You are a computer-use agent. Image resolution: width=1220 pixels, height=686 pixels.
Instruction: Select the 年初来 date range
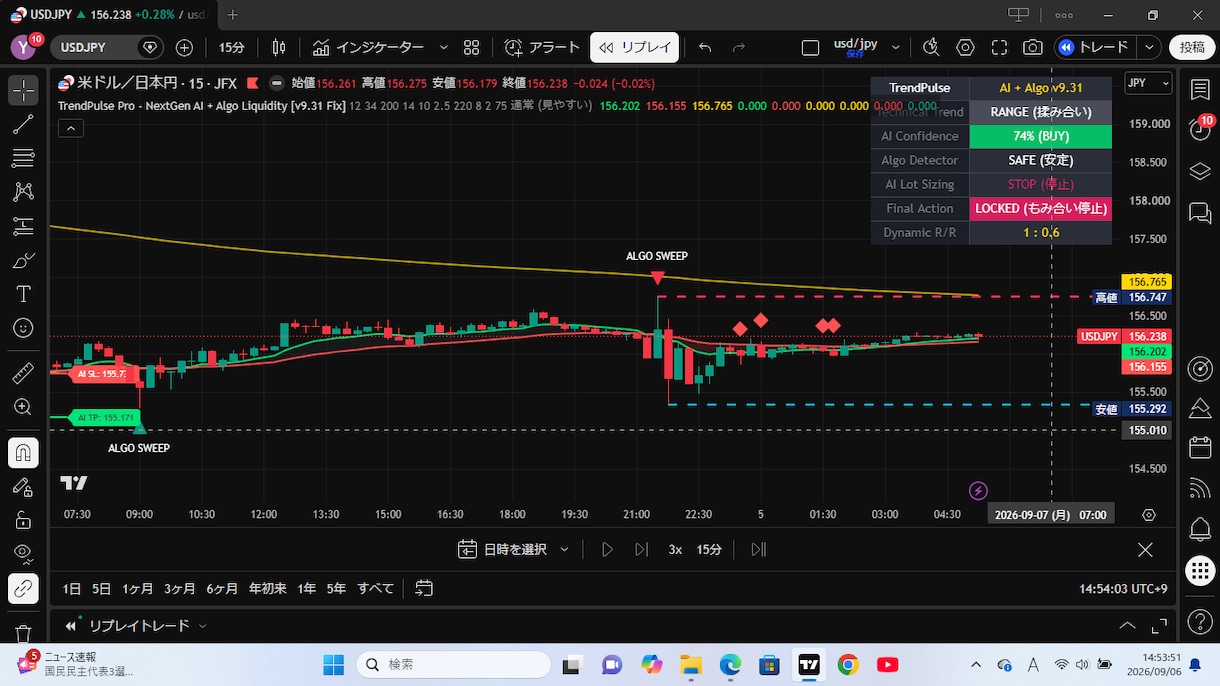pyautogui.click(x=268, y=588)
